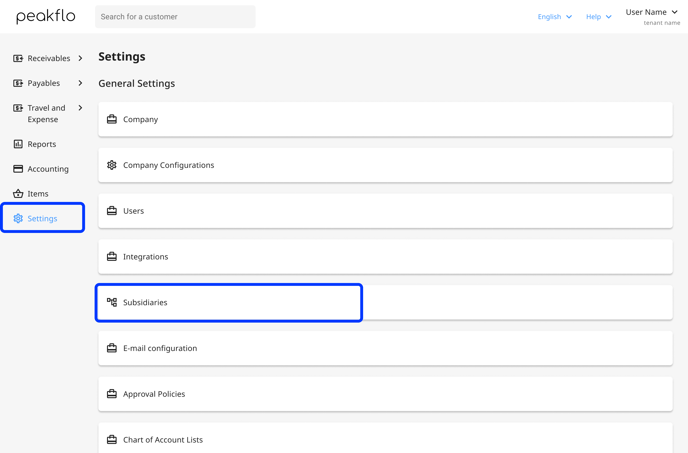Click the Settings gear icon in sidebar
The height and width of the screenshot is (453, 688).
(18, 218)
